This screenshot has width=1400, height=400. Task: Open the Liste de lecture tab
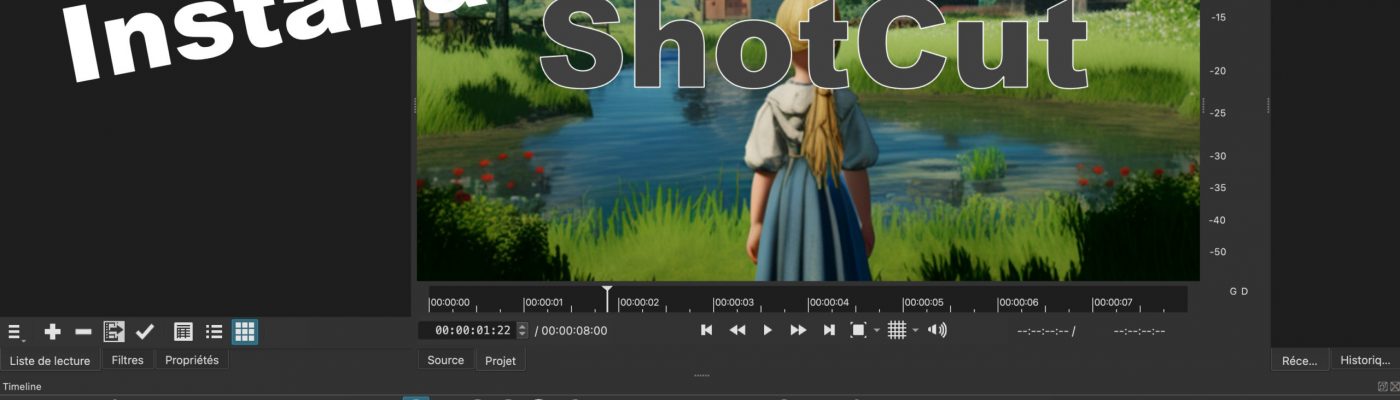point(50,360)
